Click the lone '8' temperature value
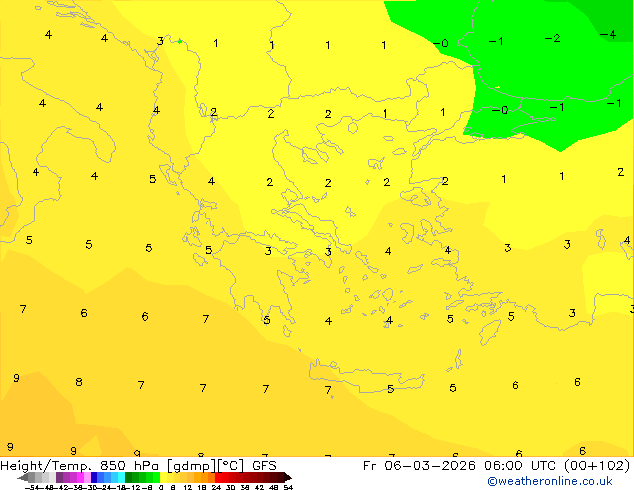This screenshot has width=634, height=490. coord(79,382)
